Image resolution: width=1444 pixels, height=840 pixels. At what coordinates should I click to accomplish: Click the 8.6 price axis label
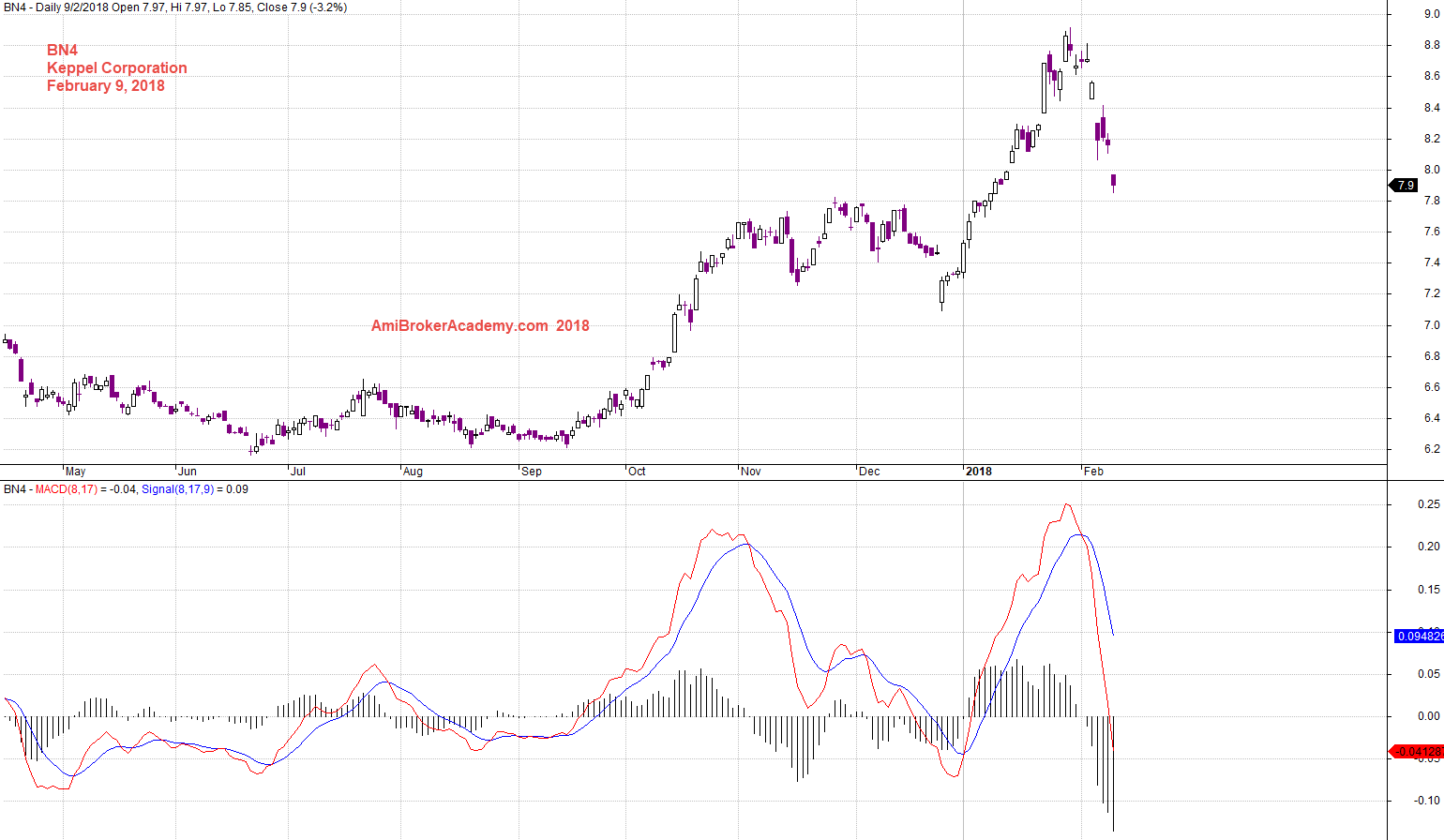[1432, 76]
